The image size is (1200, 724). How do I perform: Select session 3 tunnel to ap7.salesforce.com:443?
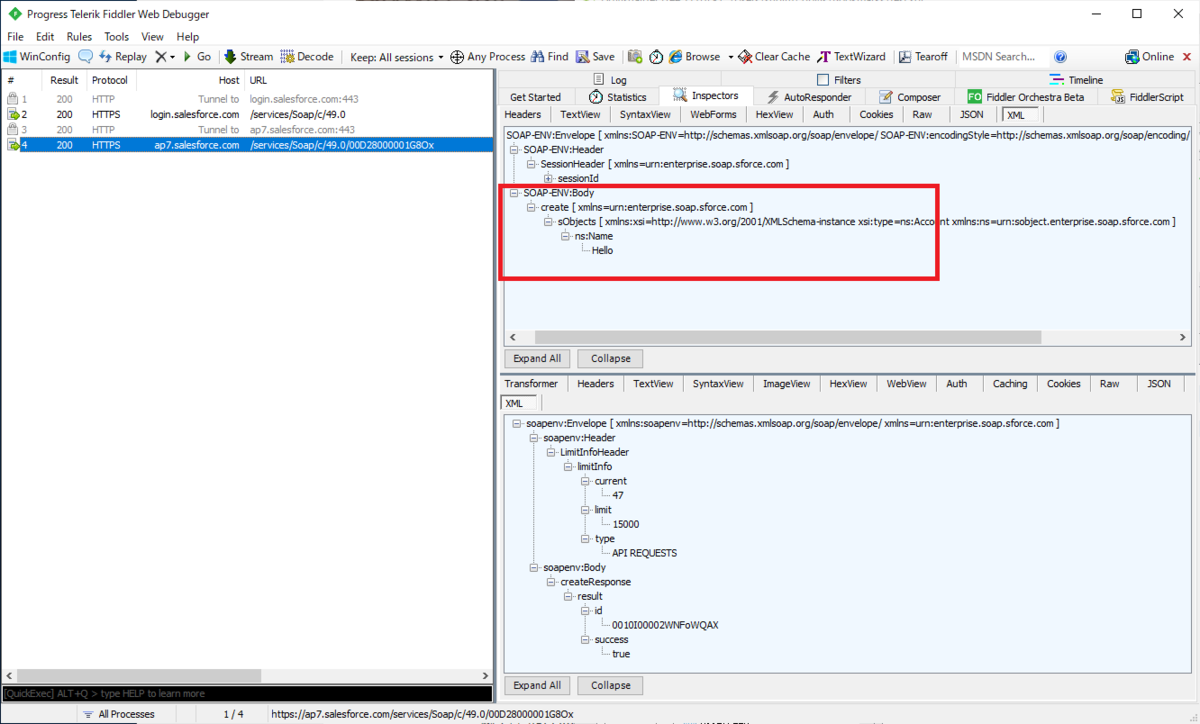click(x=247, y=130)
